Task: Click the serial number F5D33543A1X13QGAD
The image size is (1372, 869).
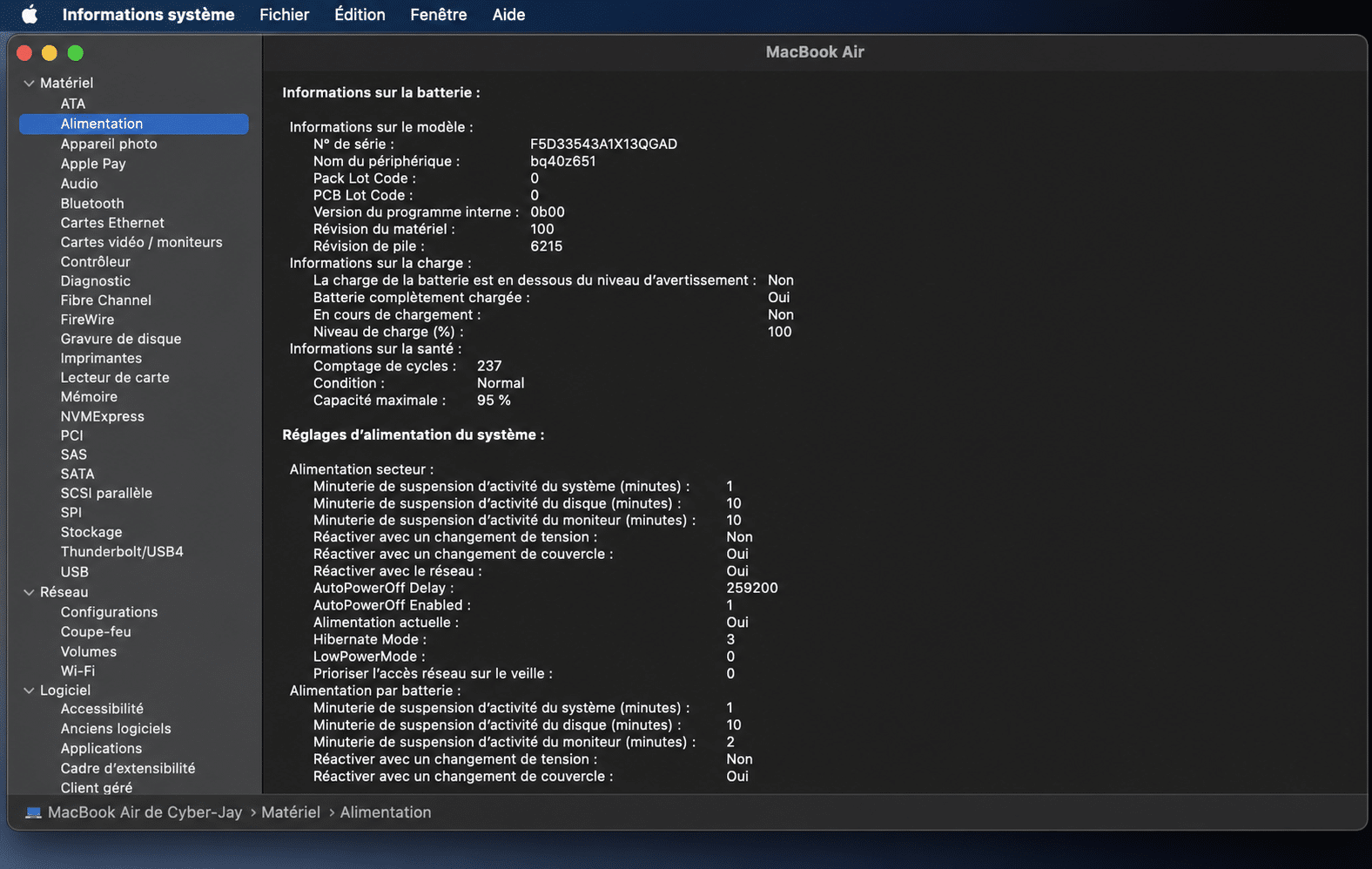Action: (x=603, y=144)
